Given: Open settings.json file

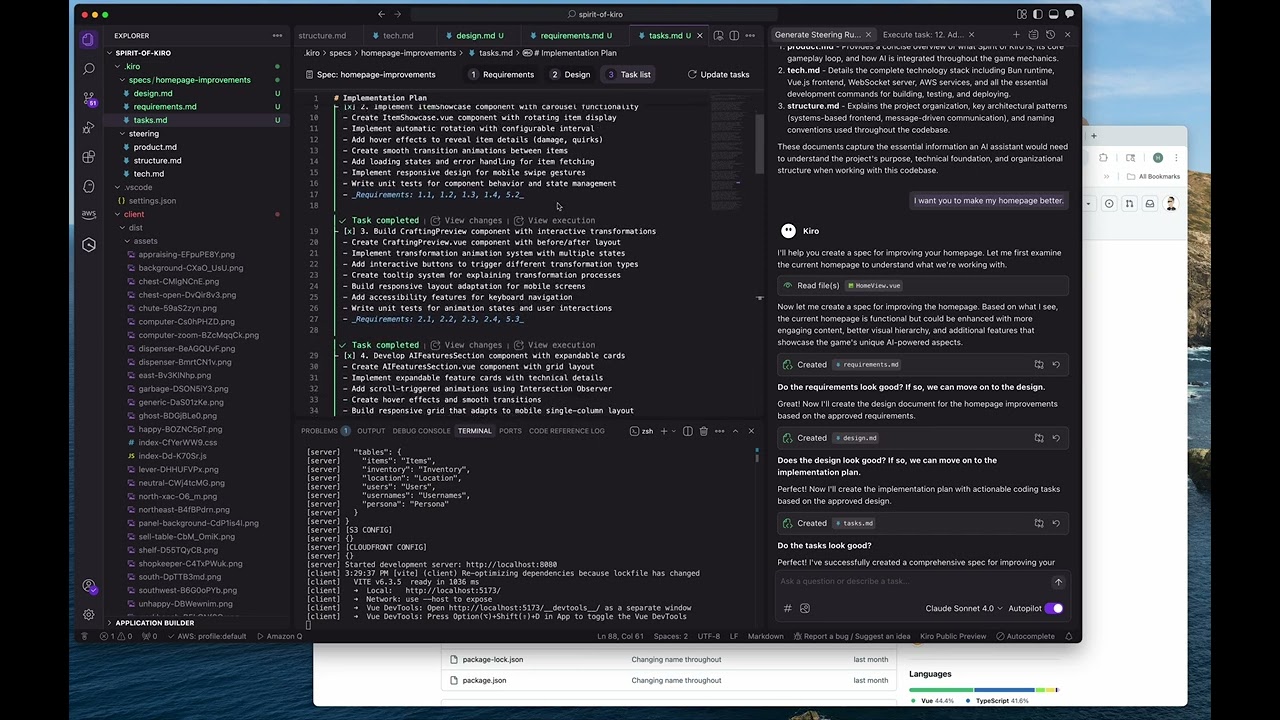Looking at the screenshot, I should pos(152,201).
